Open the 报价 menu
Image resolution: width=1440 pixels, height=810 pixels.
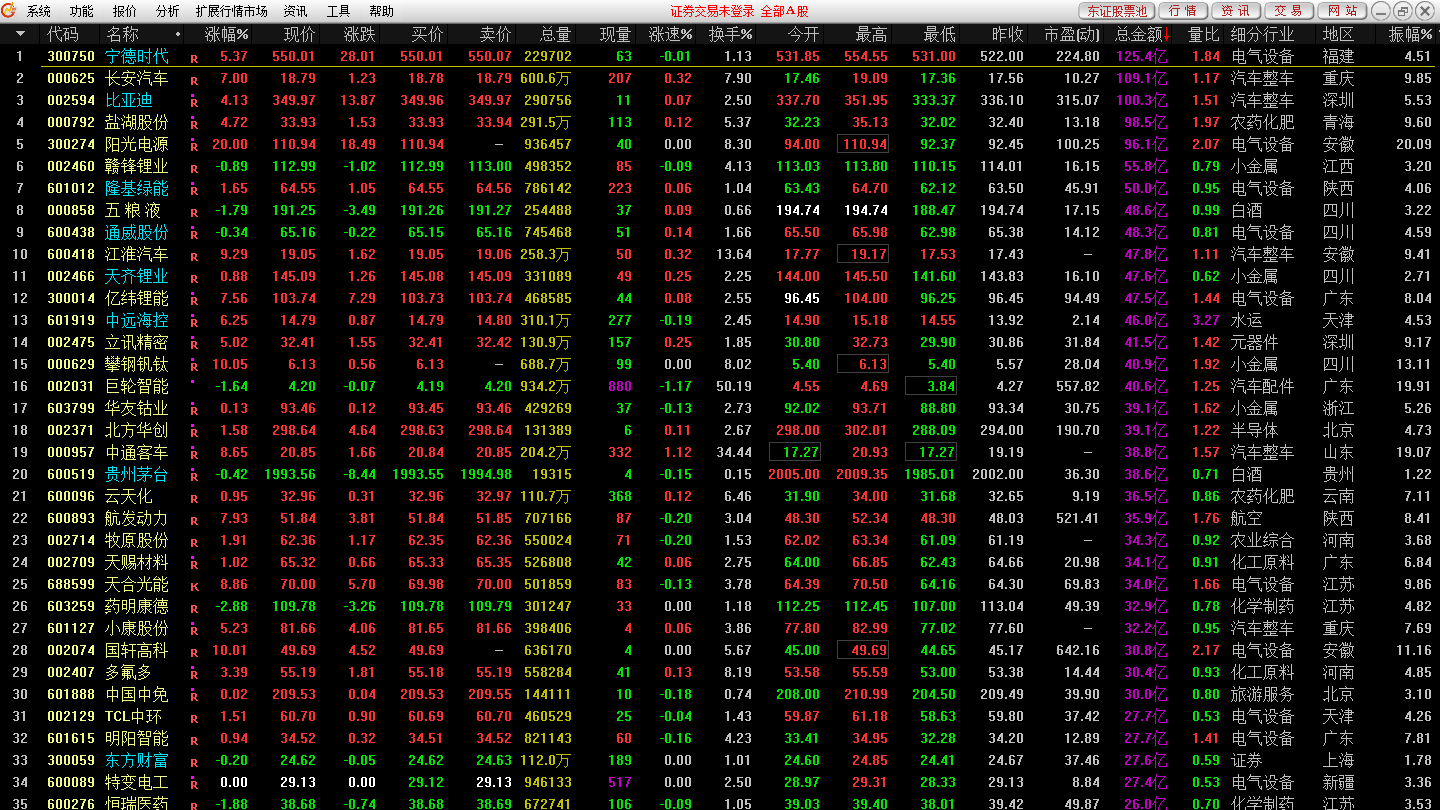[x=125, y=11]
